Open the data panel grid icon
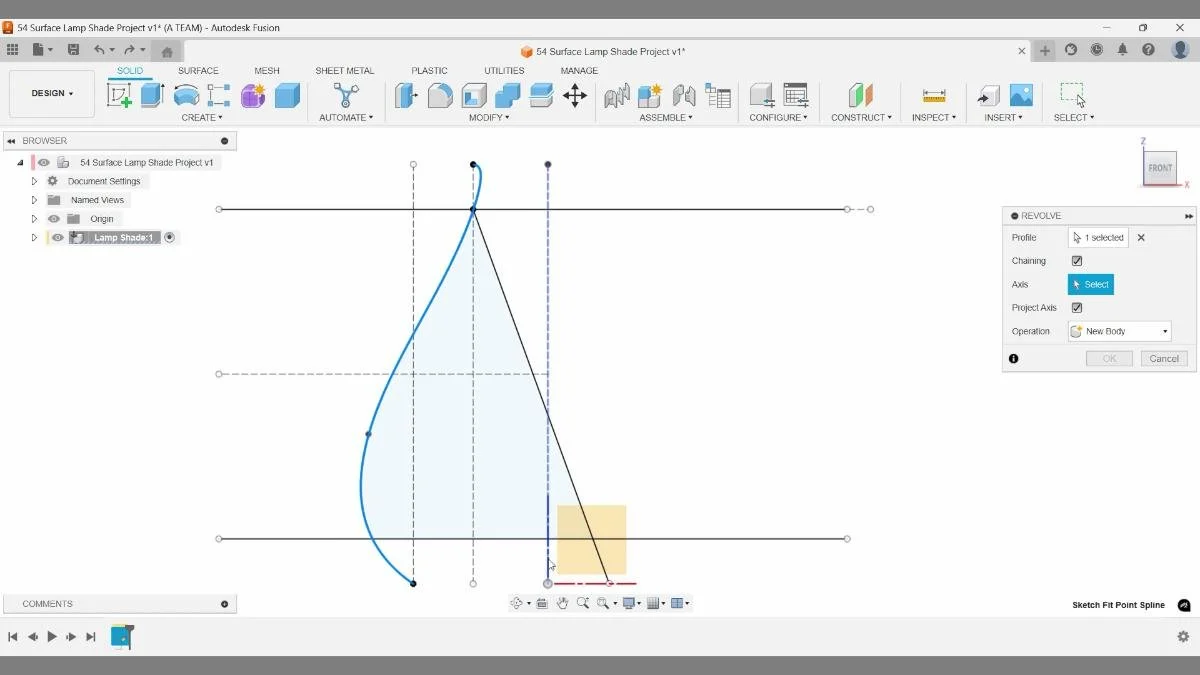Screen dimensions: 1200x675 (12, 49)
